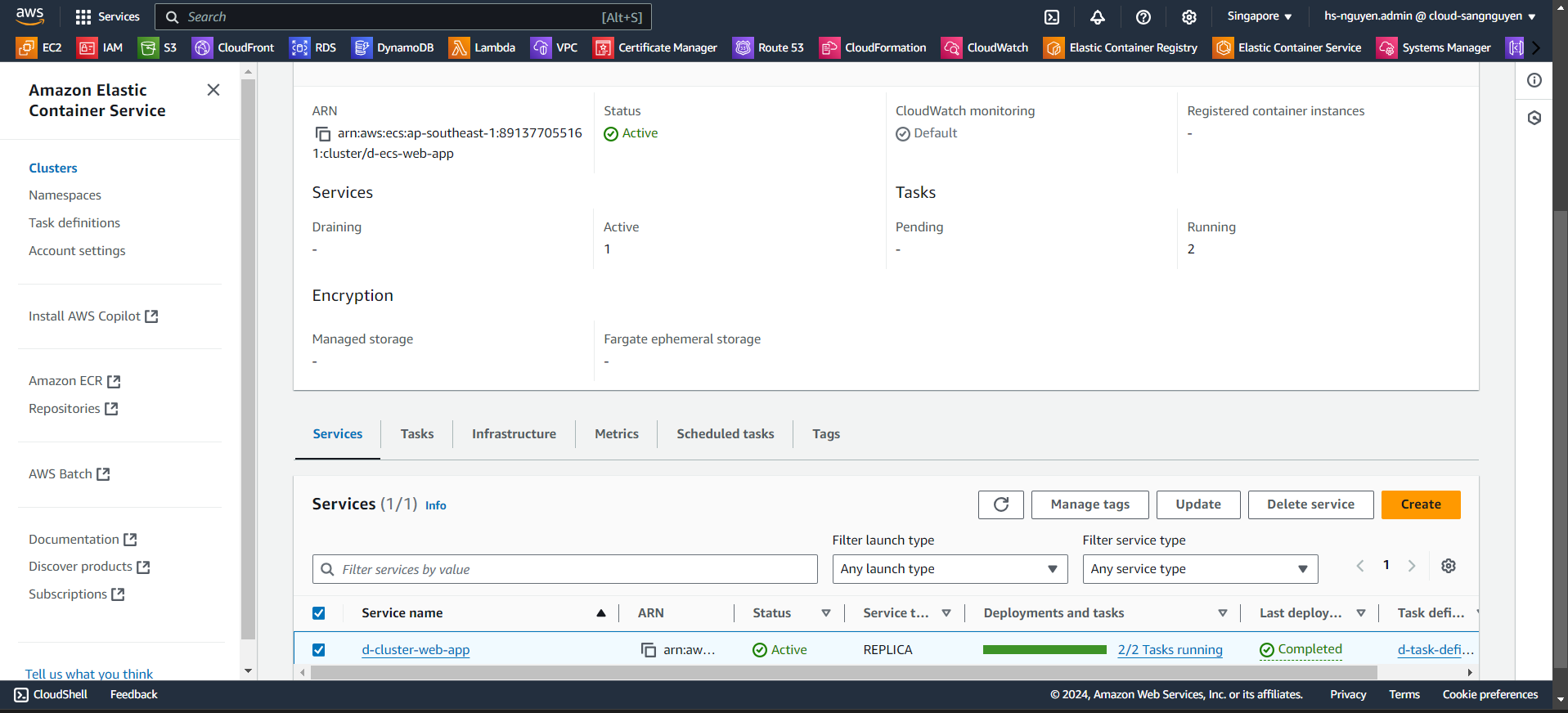Open Services Info link

[436, 506]
